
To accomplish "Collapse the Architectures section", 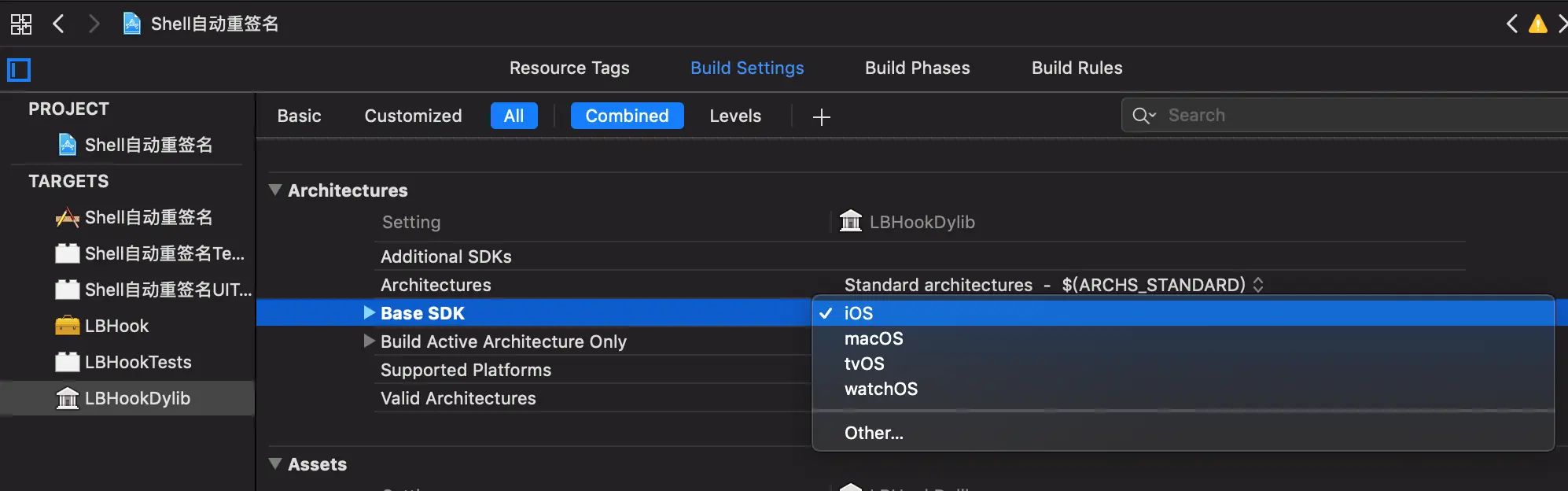I will [x=275, y=190].
